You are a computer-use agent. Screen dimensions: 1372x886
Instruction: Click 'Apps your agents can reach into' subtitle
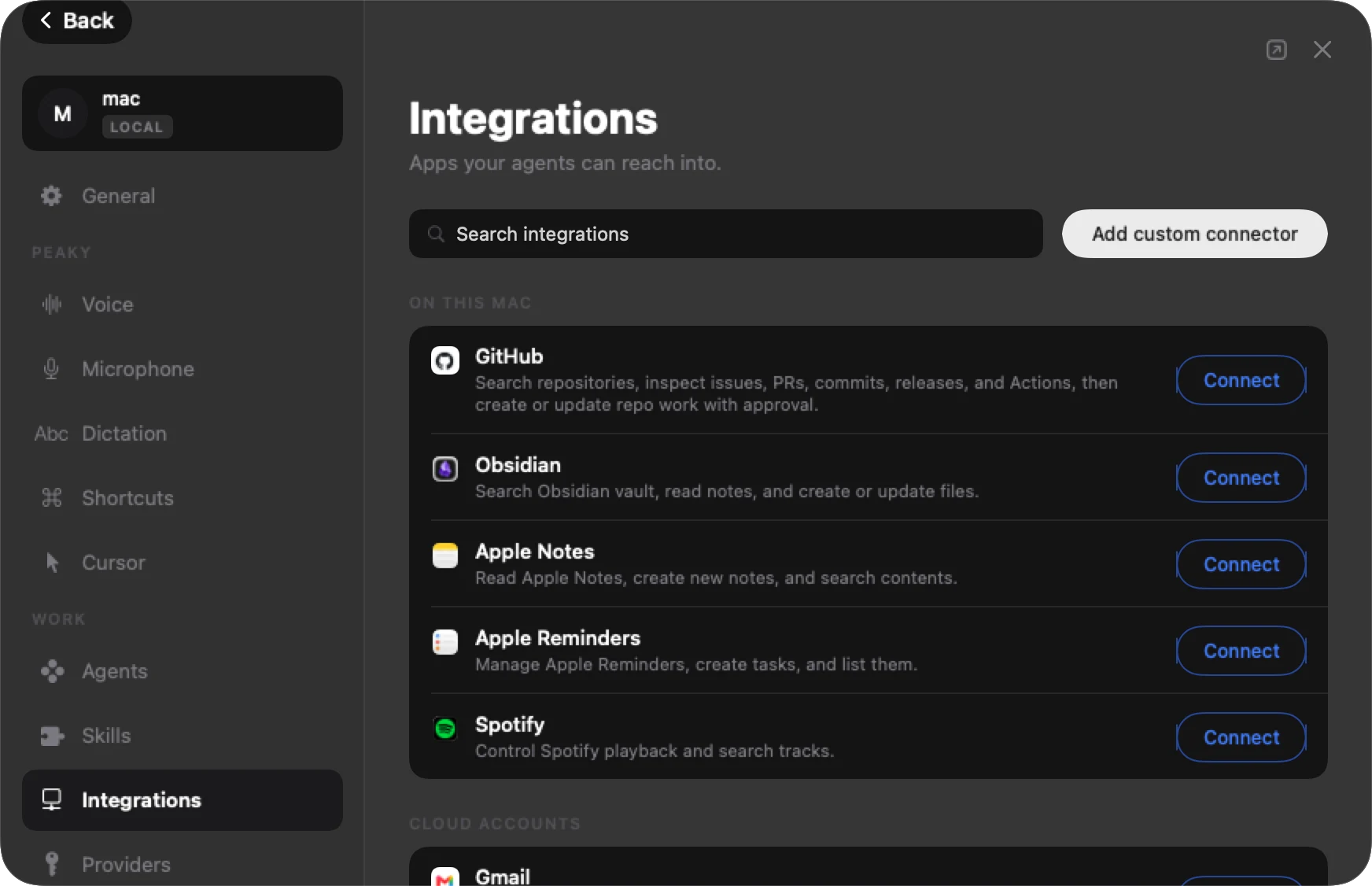click(x=565, y=163)
